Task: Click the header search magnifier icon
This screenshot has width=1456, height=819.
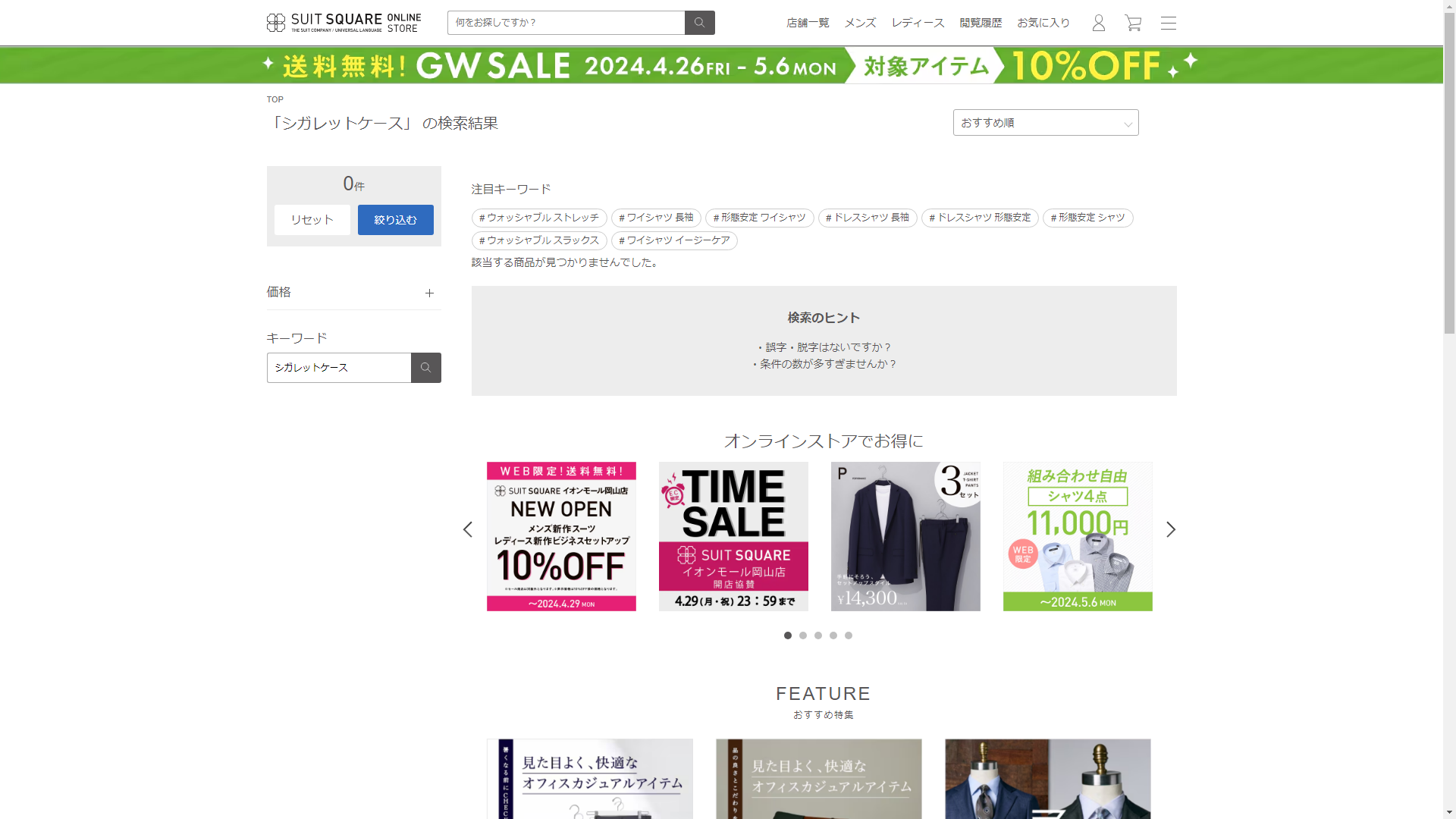Action: (699, 23)
